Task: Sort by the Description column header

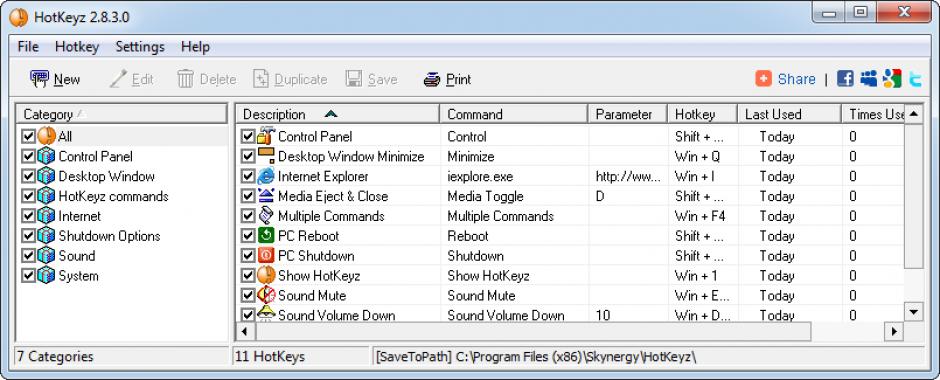Action: [338, 114]
